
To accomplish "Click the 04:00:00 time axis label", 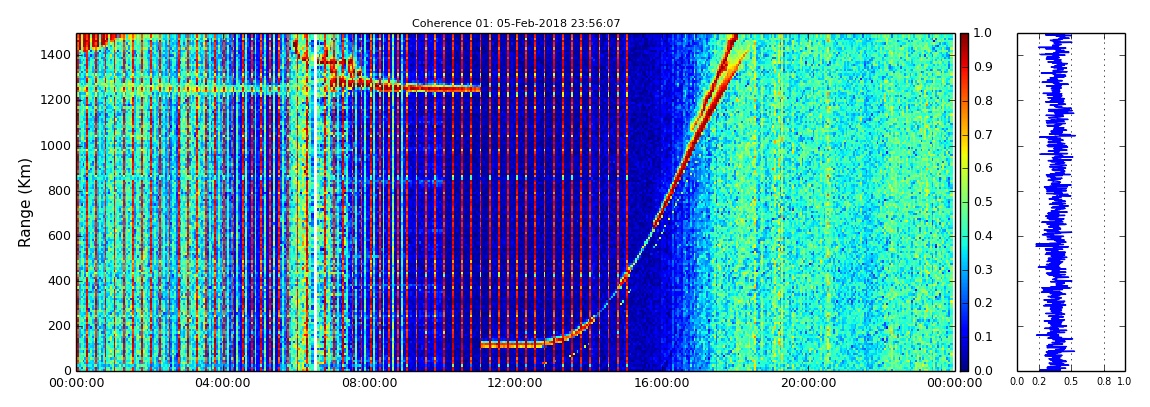I will click(x=223, y=383).
